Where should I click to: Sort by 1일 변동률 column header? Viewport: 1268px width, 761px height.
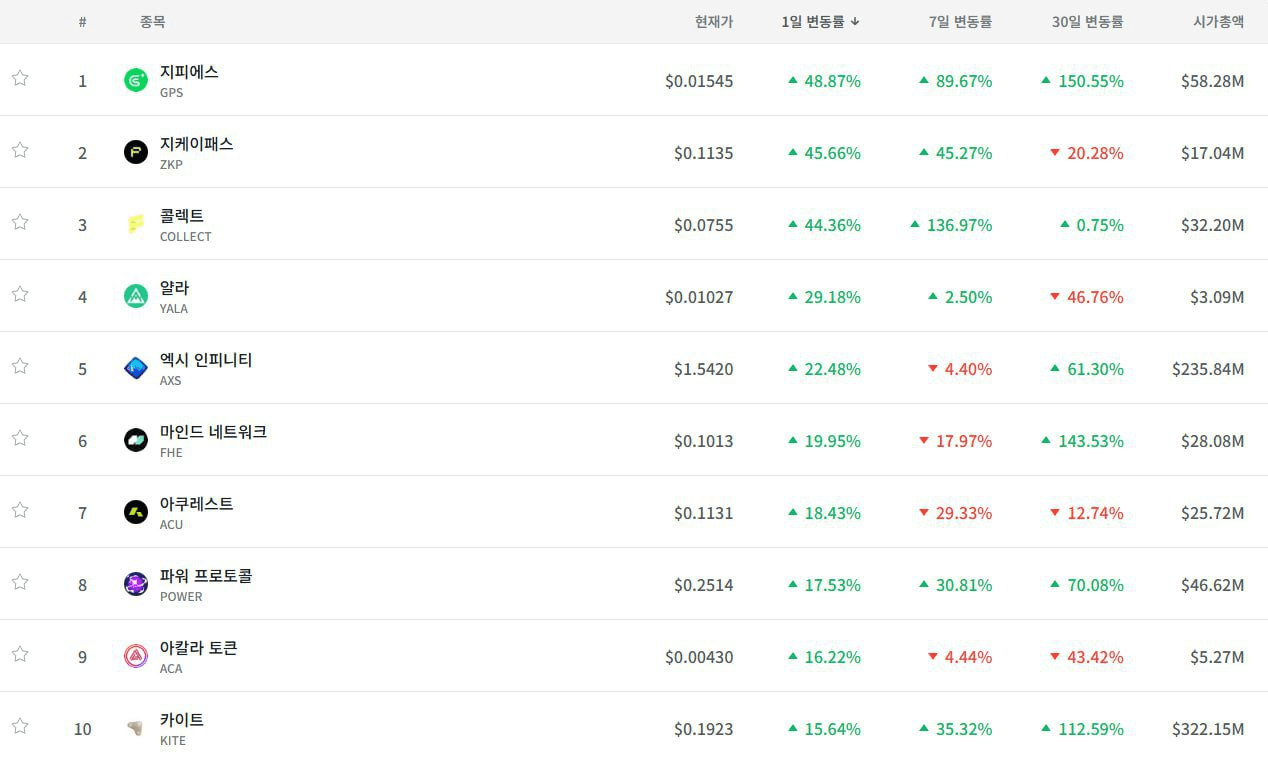tap(820, 21)
